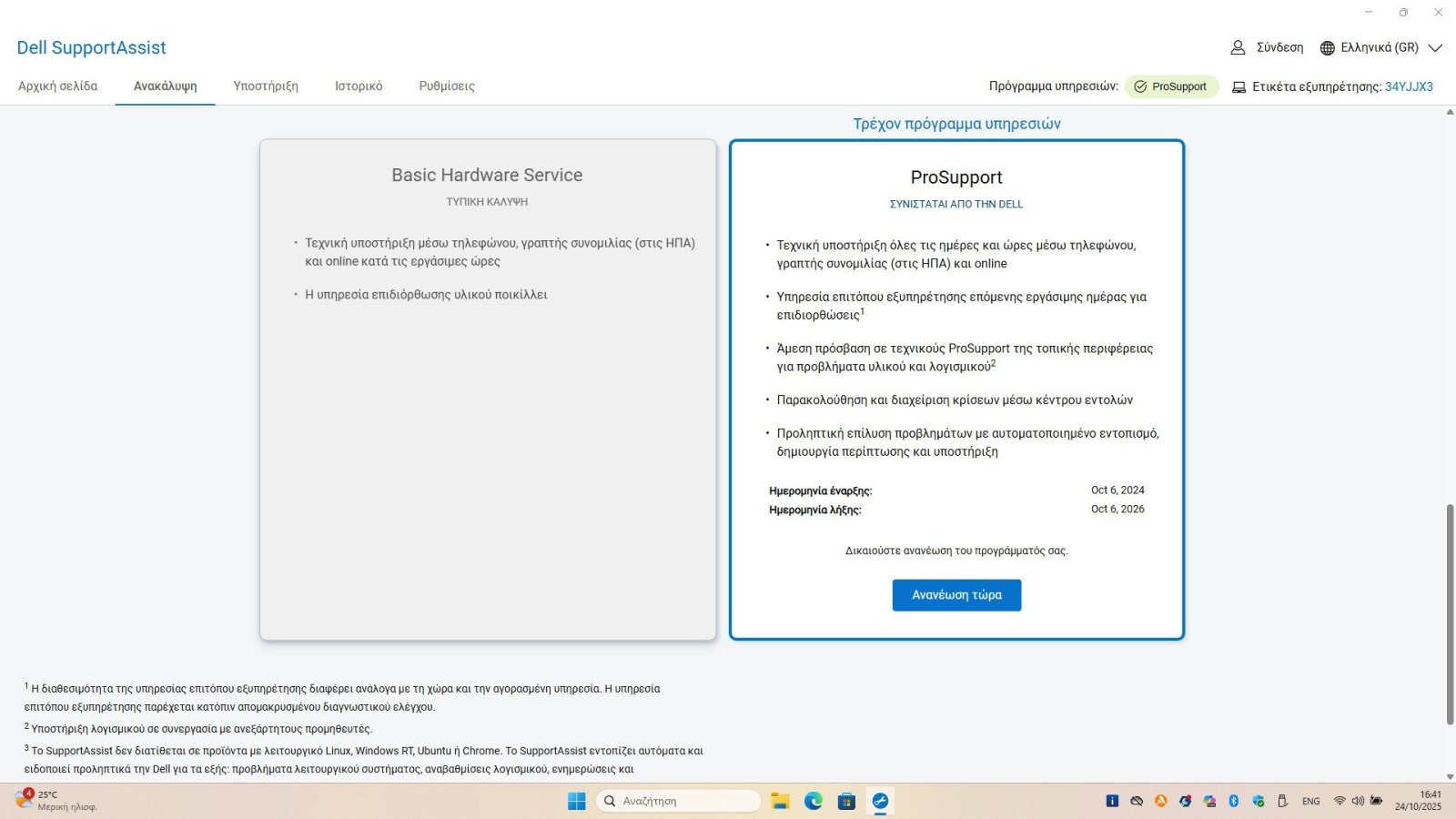This screenshot has width=1456, height=819.
Task: Click the Windows Security tray icon
Action: (x=1259, y=801)
